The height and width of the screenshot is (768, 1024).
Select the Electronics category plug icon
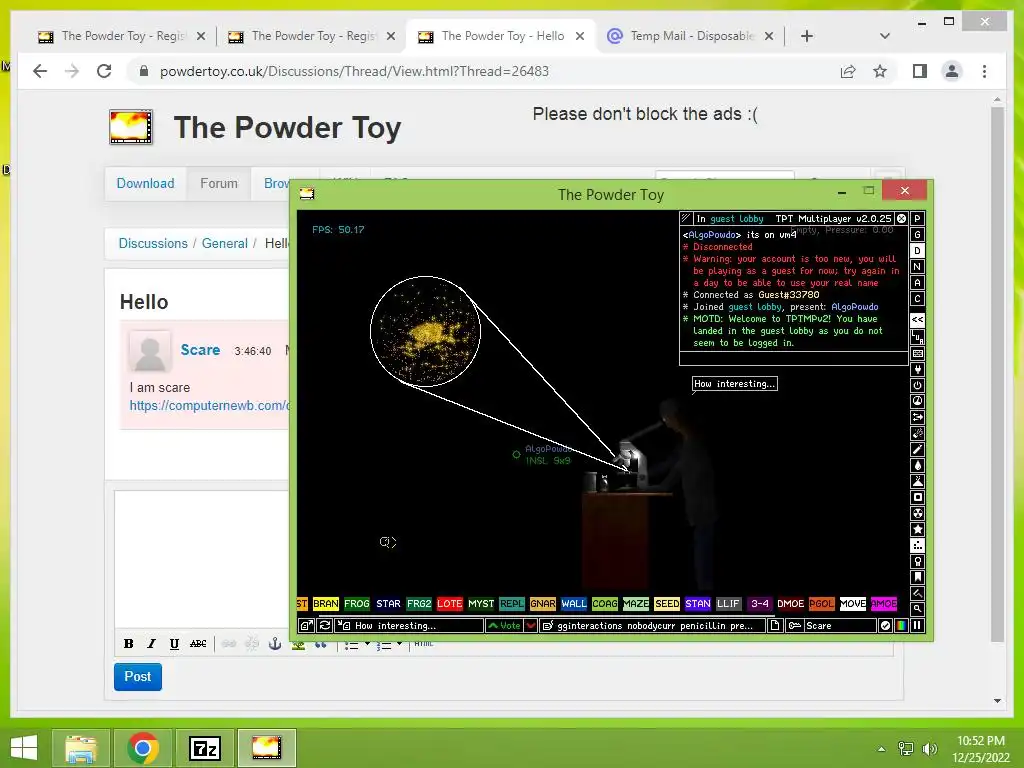point(917,370)
